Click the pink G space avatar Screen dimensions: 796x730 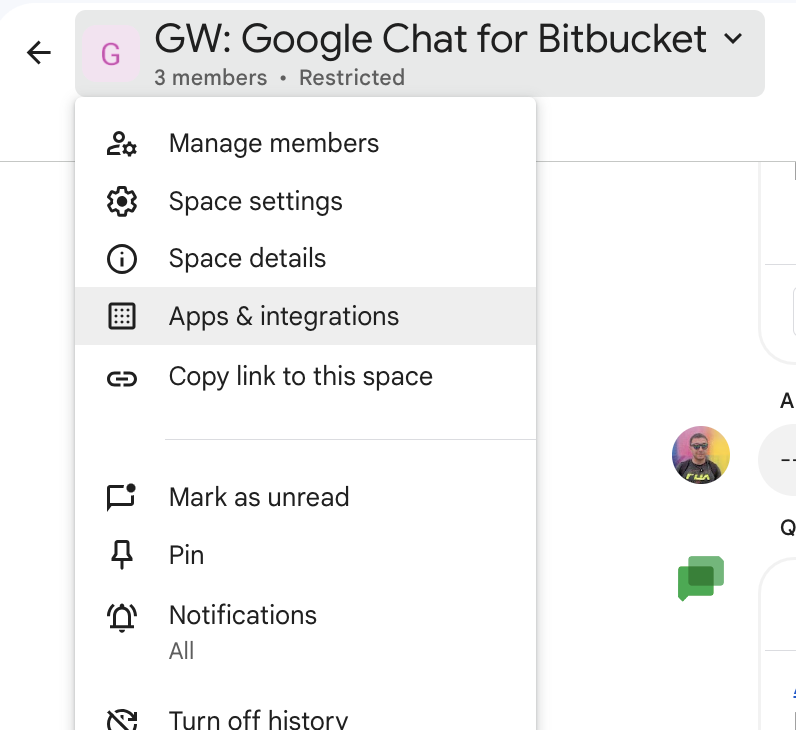111,54
